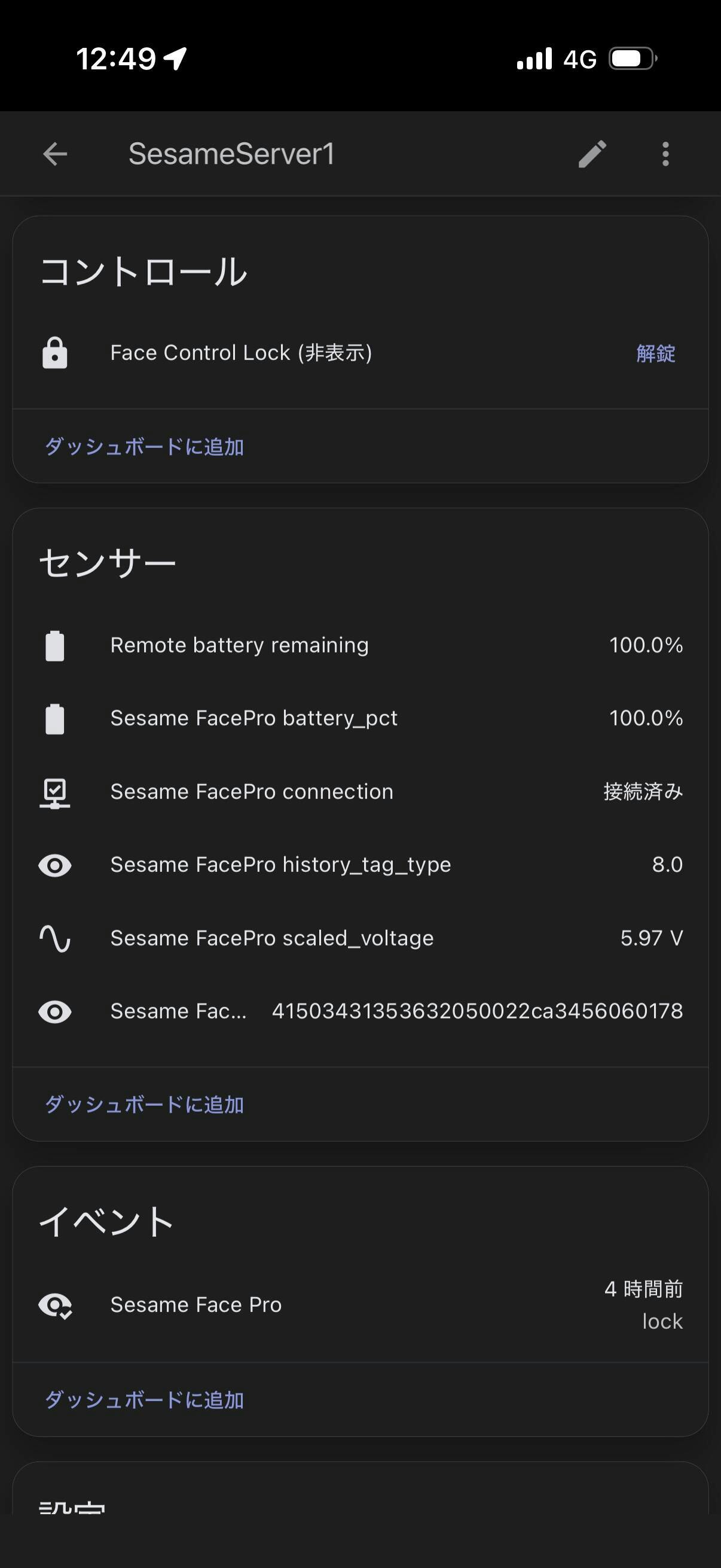Image resolution: width=721 pixels, height=1568 pixels.
Task: Tap the pencil edit icon
Action: pos(591,154)
